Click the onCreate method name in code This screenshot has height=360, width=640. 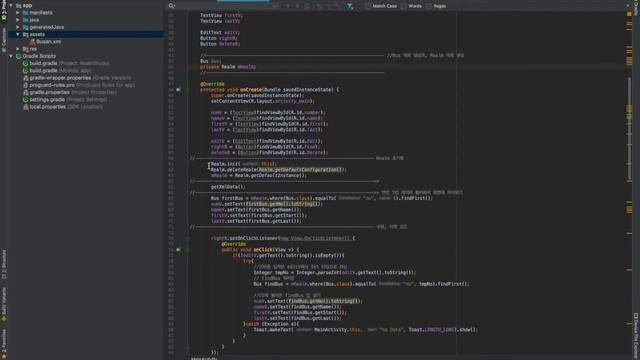(x=251, y=89)
